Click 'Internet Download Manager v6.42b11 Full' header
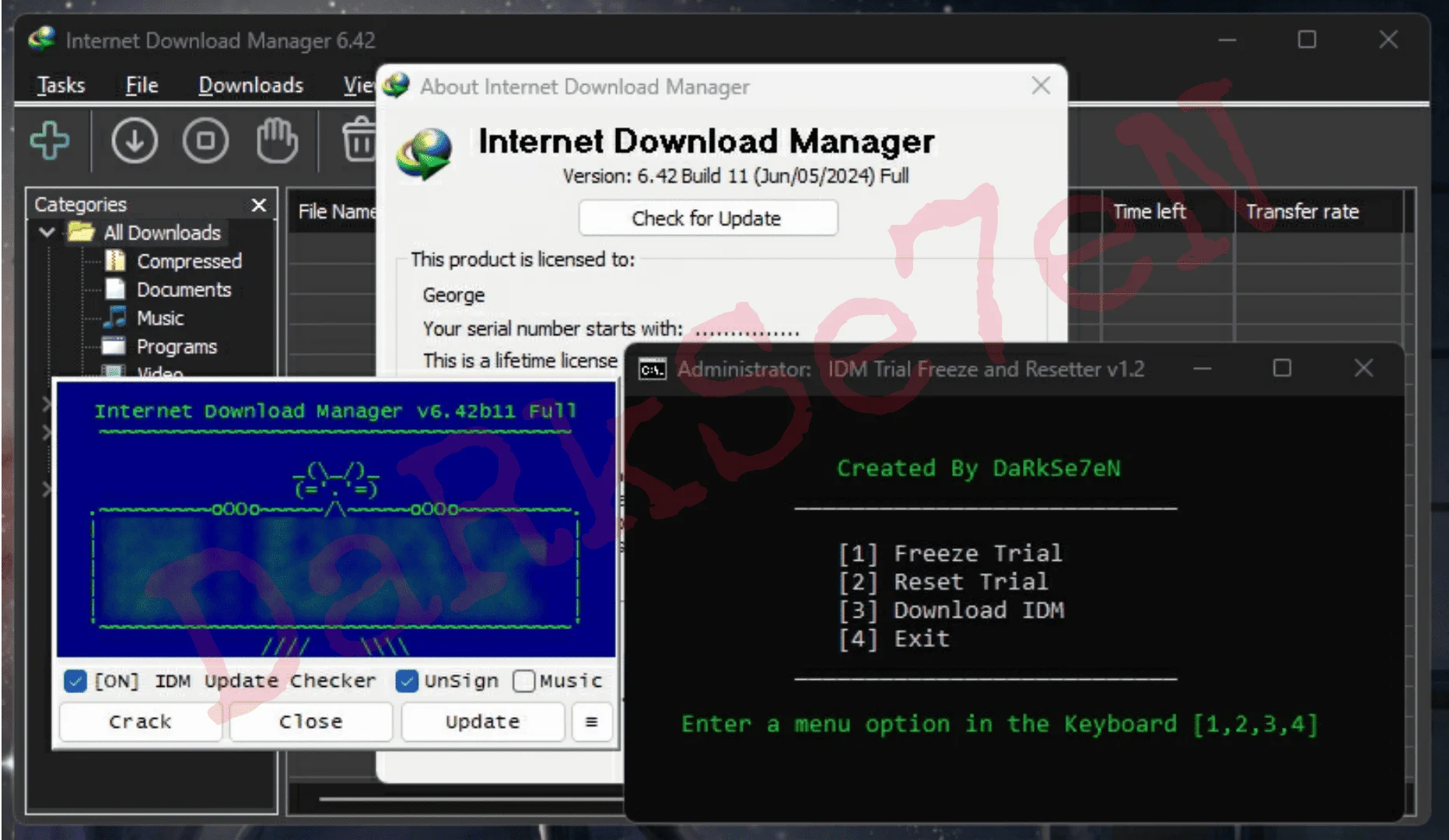The height and width of the screenshot is (840, 1449). tap(335, 411)
